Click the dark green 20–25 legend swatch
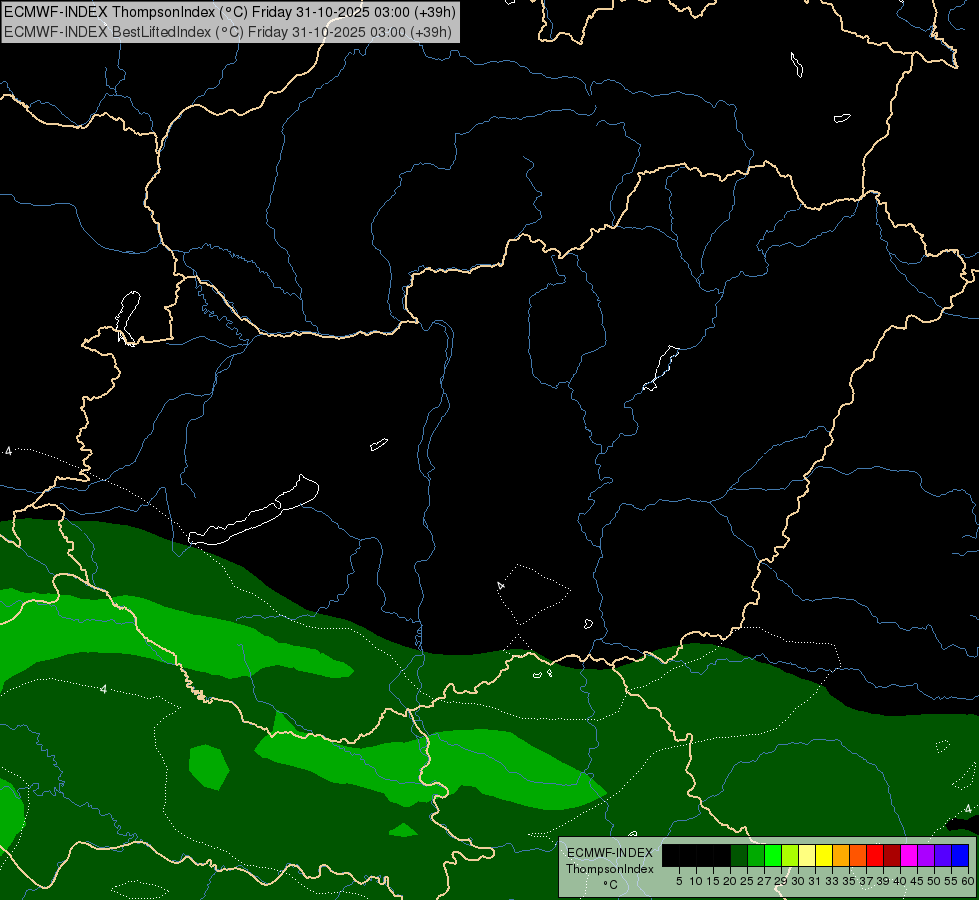 tap(739, 855)
